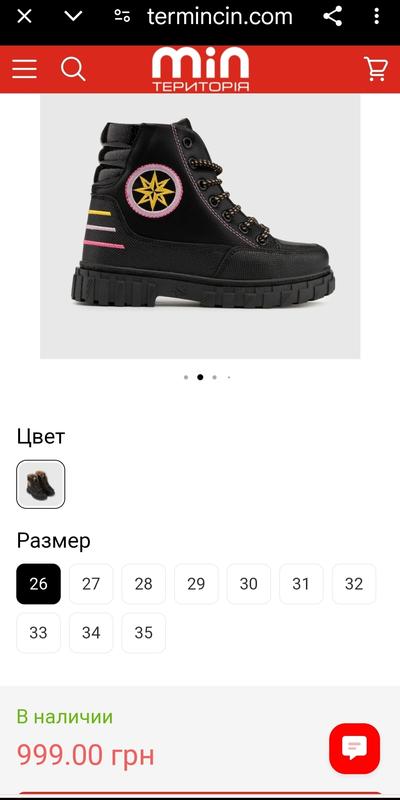Tap the search magnifier icon
This screenshot has width=400, height=800.
(73, 68)
